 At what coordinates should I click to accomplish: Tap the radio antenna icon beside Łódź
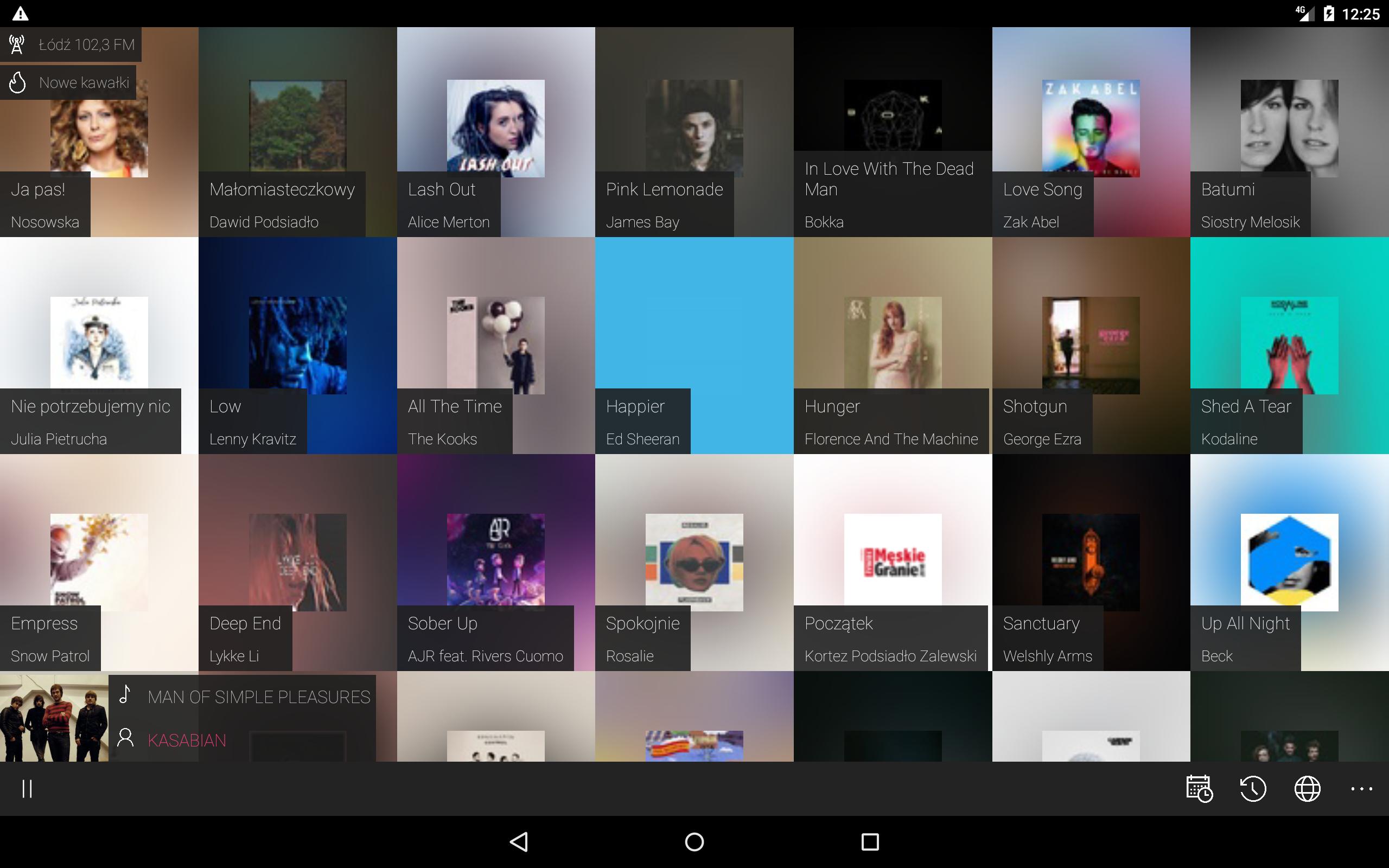pos(17,44)
